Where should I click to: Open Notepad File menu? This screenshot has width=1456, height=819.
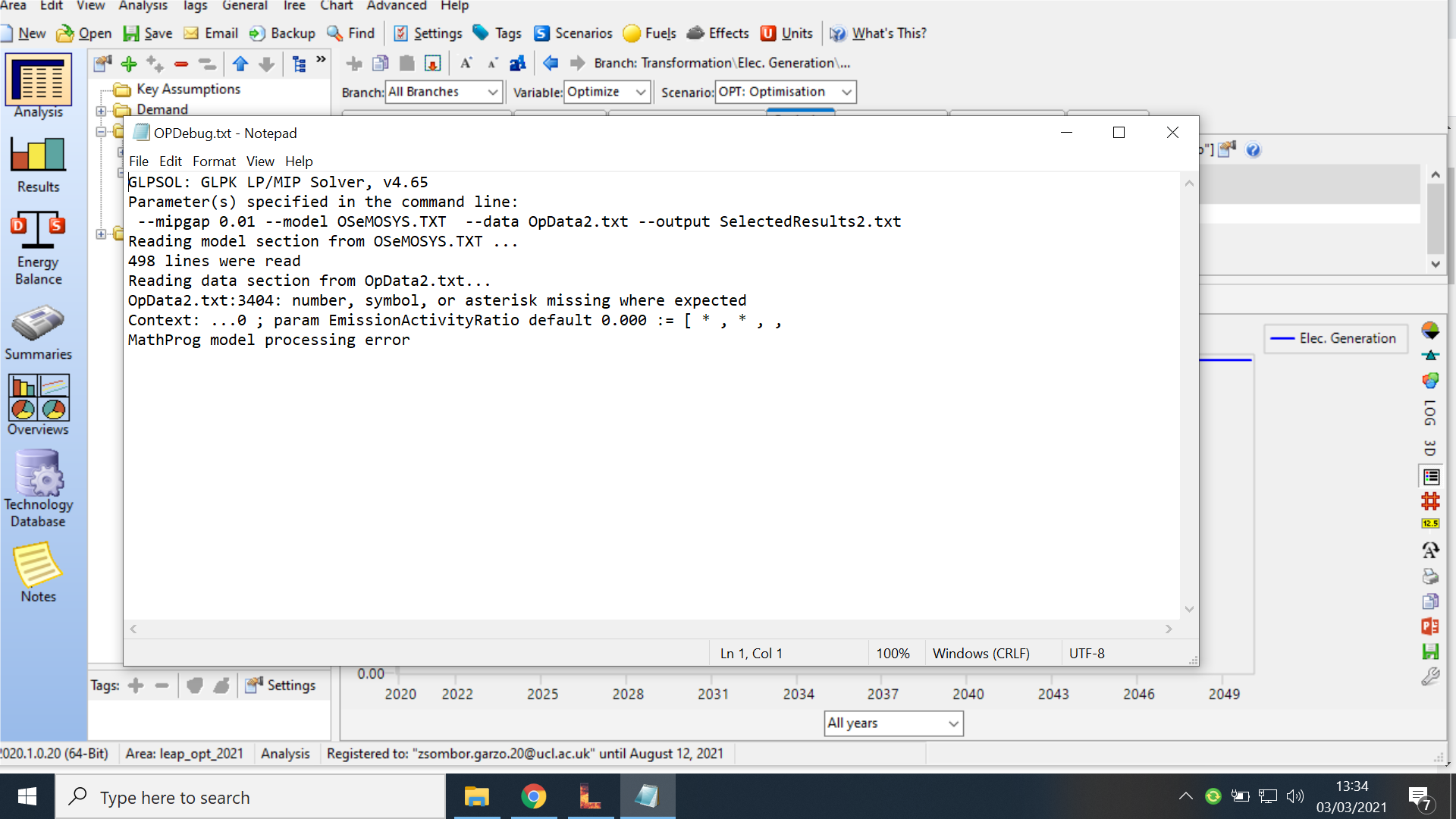point(138,162)
